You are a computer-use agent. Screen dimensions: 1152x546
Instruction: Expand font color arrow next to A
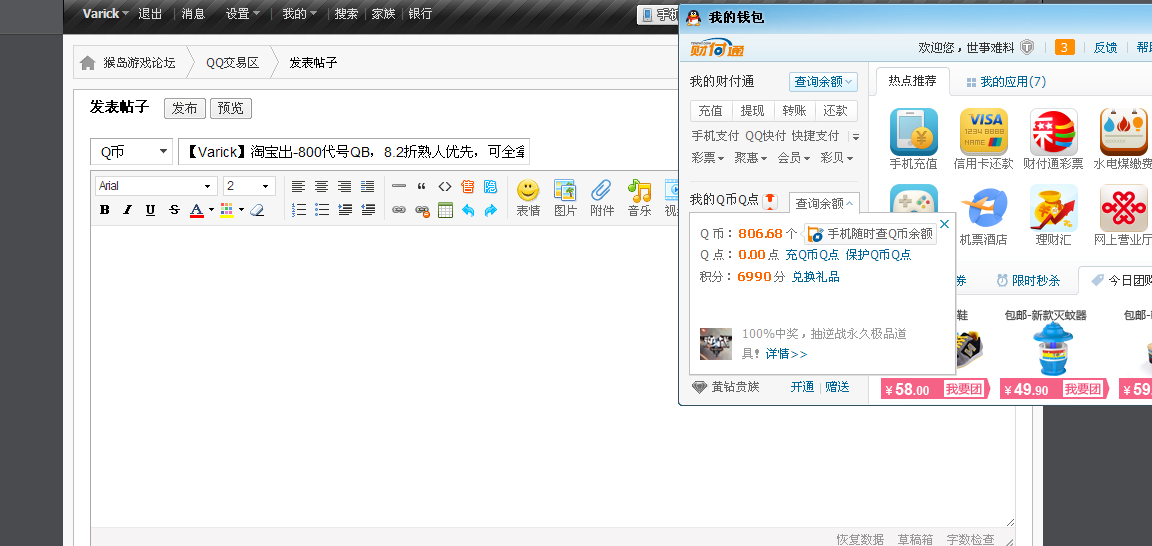coord(211,210)
